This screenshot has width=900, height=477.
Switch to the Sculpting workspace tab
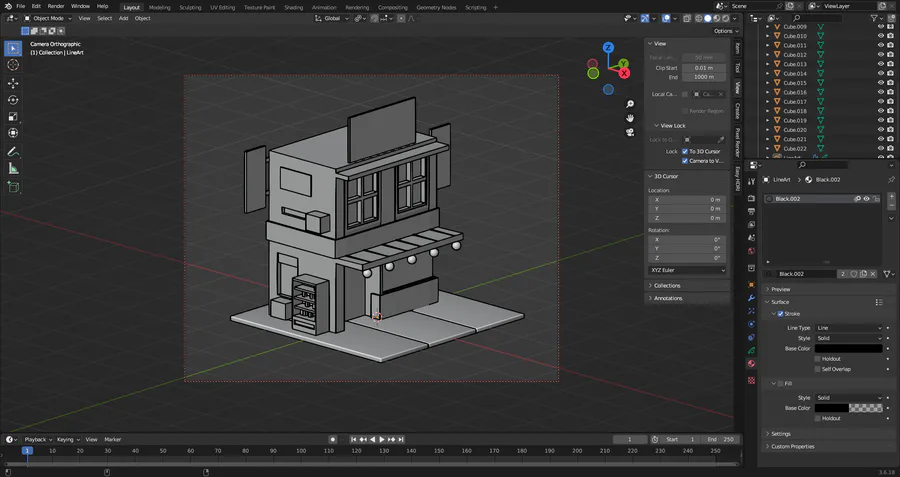click(x=189, y=7)
